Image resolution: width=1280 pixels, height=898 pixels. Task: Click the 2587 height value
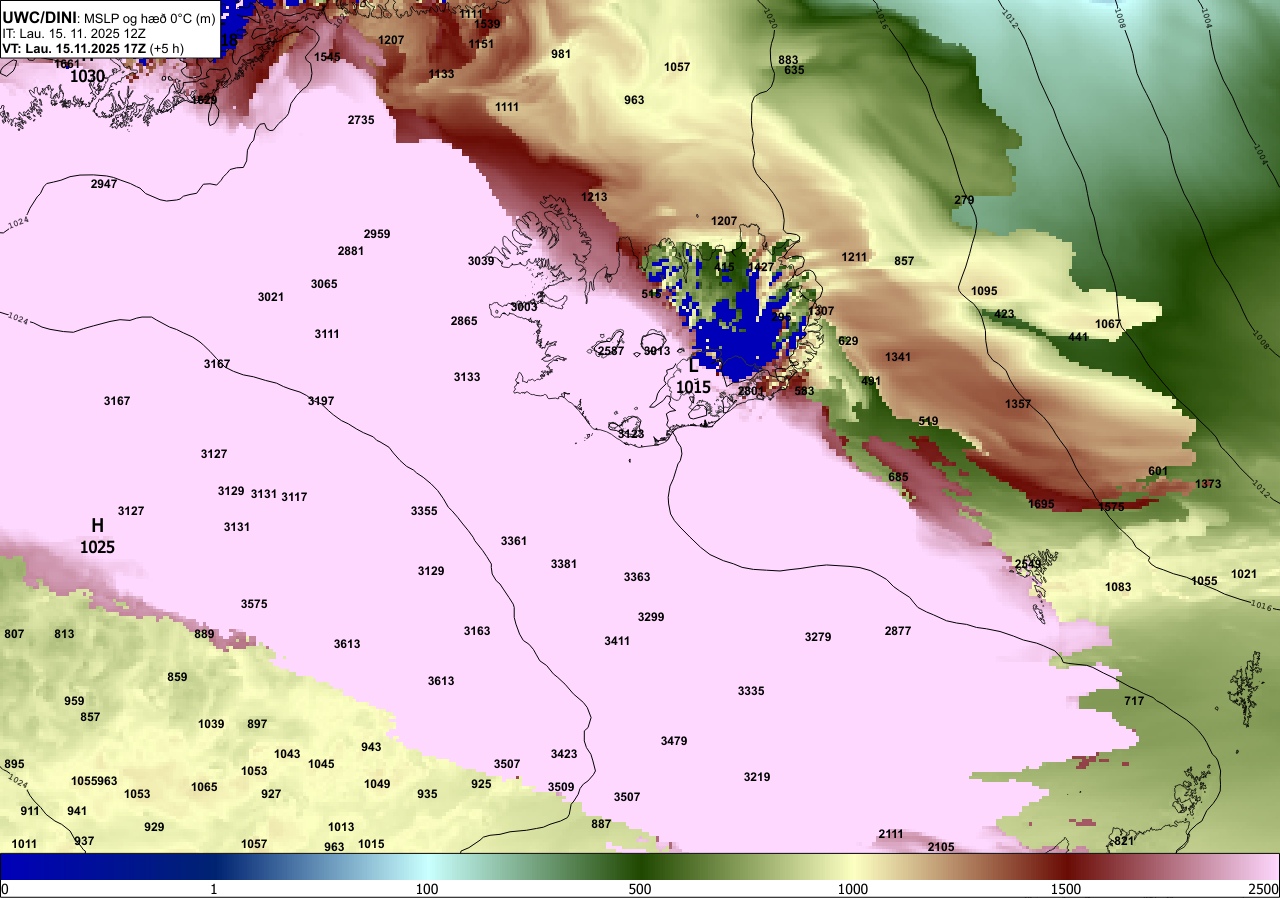[611, 351]
